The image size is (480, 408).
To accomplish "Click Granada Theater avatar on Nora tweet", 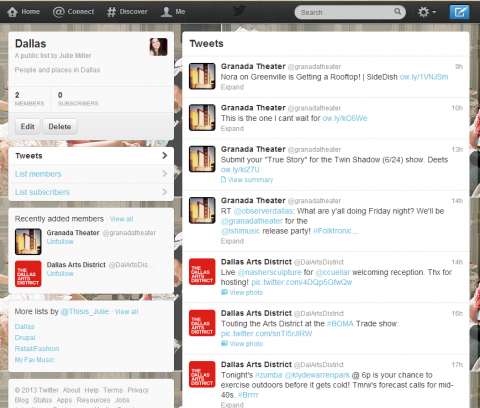I will point(202,76).
